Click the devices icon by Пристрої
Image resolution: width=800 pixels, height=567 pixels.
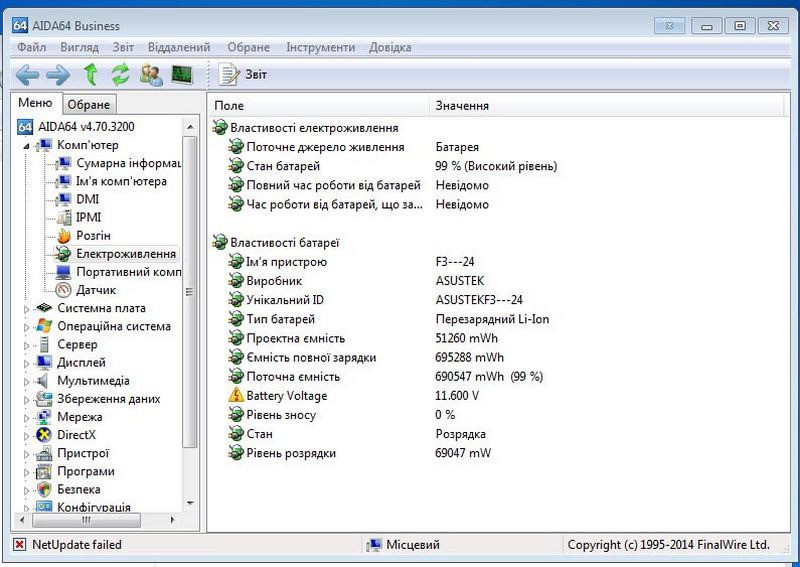(44, 453)
